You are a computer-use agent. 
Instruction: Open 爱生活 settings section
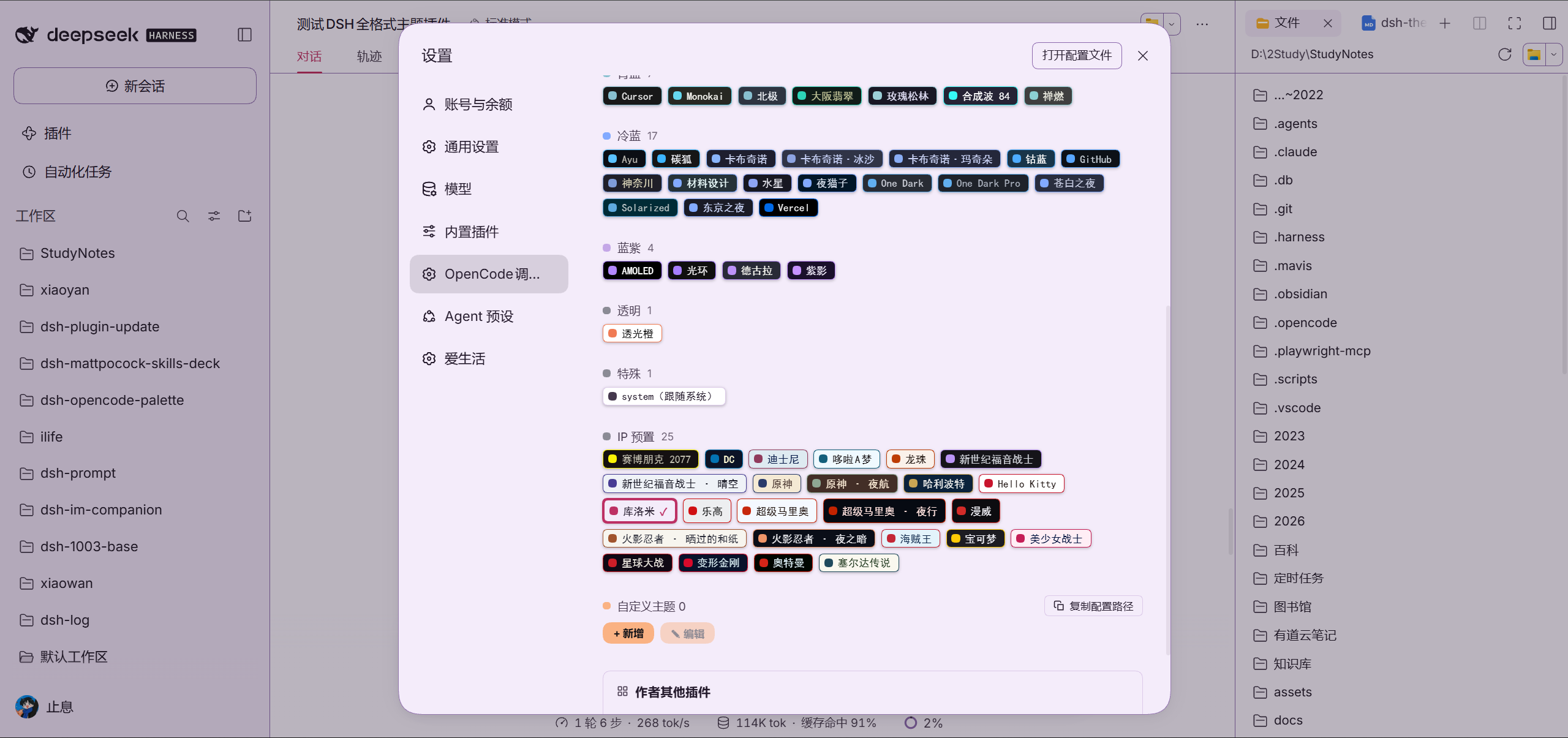(x=489, y=359)
